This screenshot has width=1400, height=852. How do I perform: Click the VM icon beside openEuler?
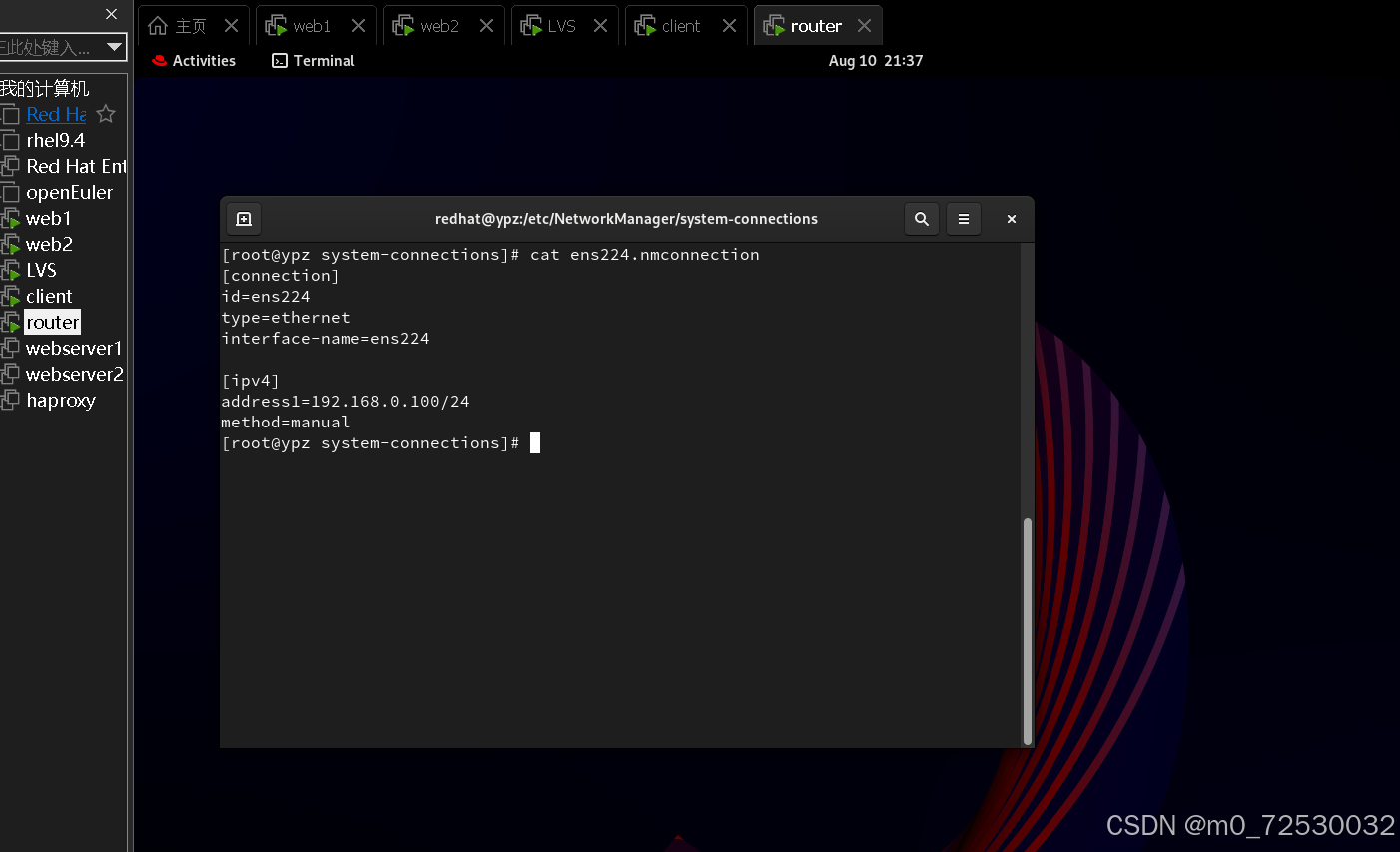pos(10,192)
